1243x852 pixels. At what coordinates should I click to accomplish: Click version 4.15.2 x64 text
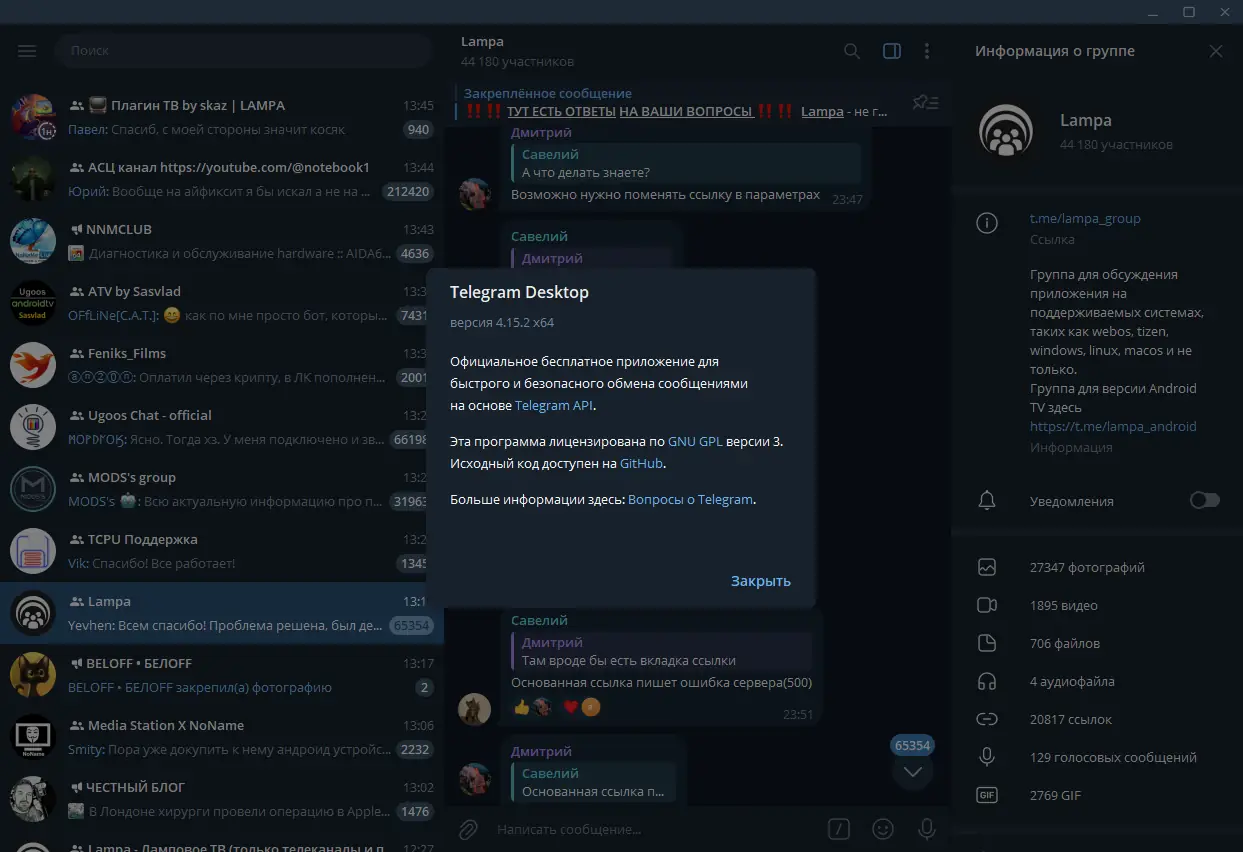(502, 323)
